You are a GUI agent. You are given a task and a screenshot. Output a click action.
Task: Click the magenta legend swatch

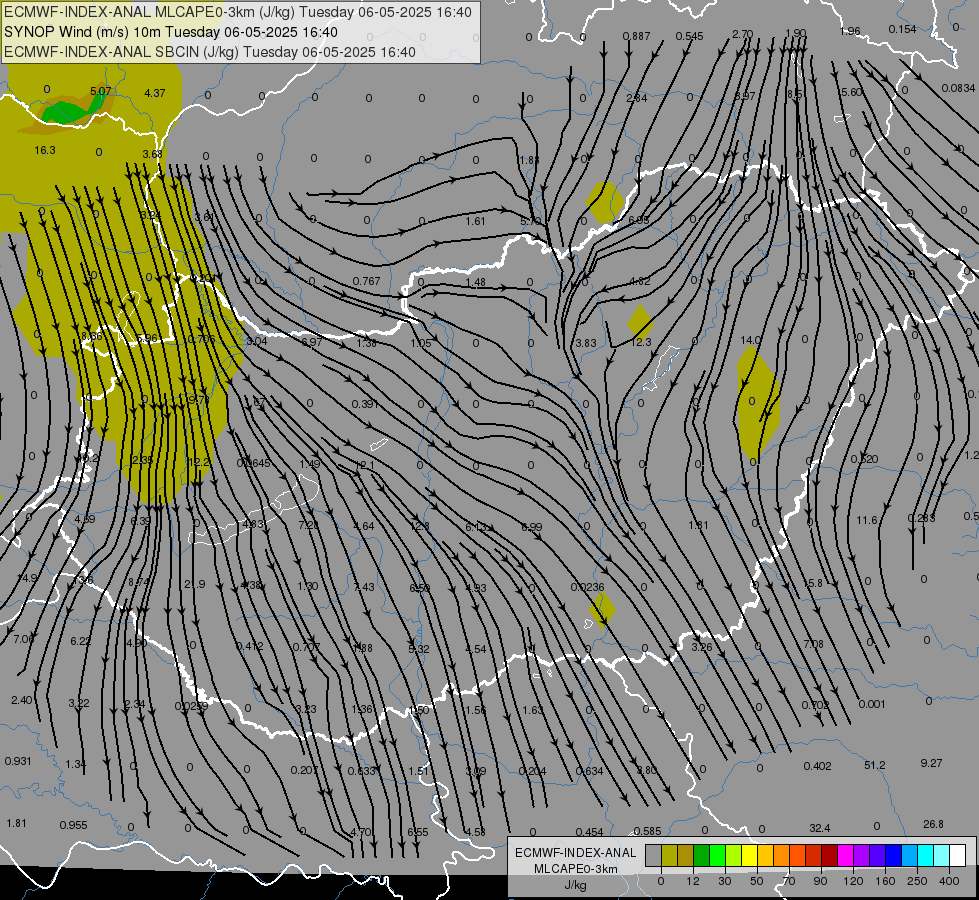click(845, 855)
